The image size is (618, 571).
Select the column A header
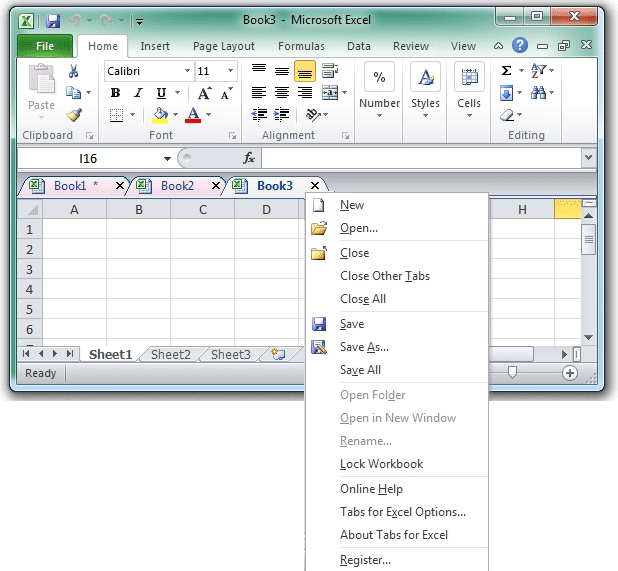coord(74,210)
